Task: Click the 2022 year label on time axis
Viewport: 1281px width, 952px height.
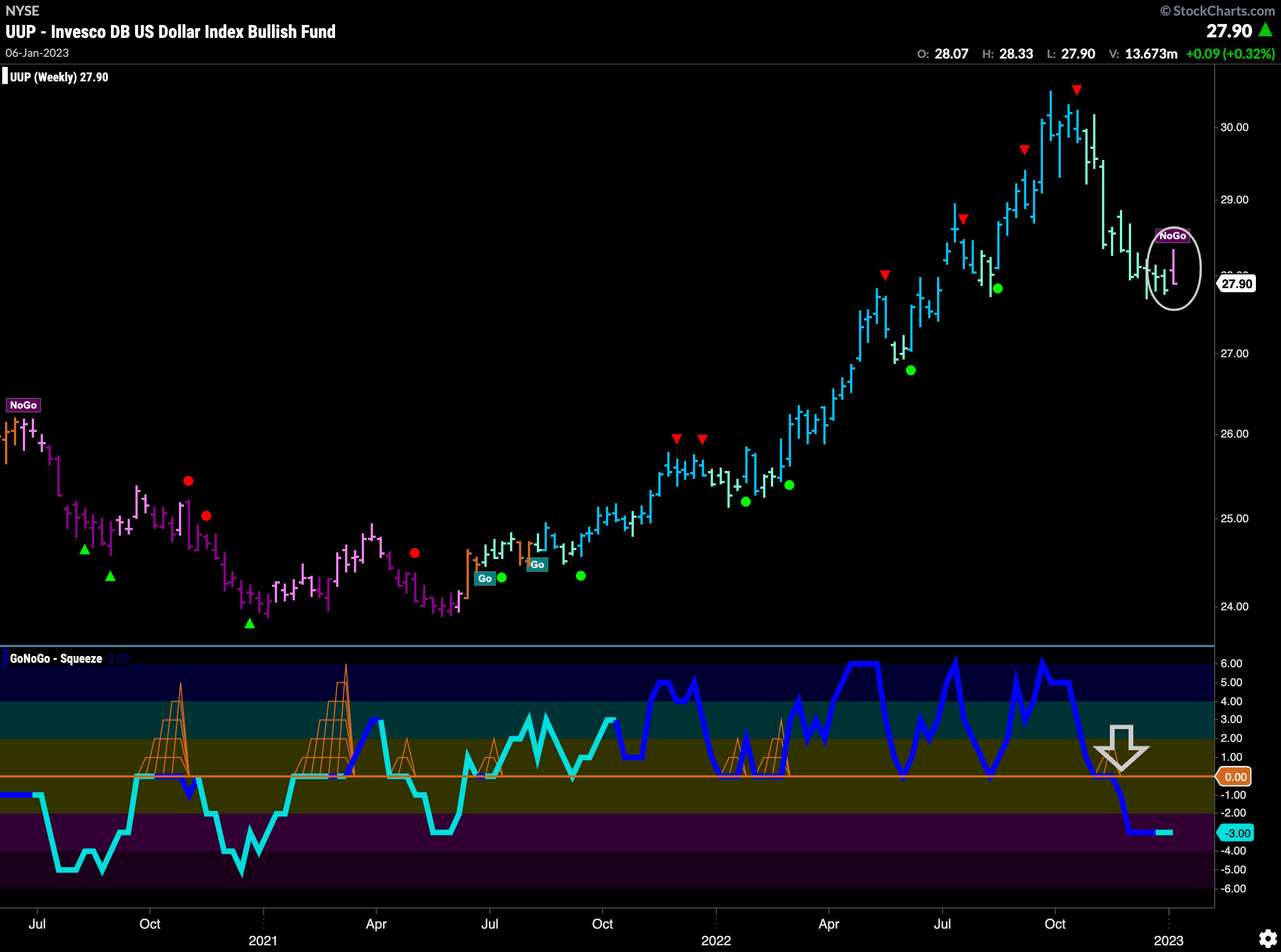Action: point(716,941)
